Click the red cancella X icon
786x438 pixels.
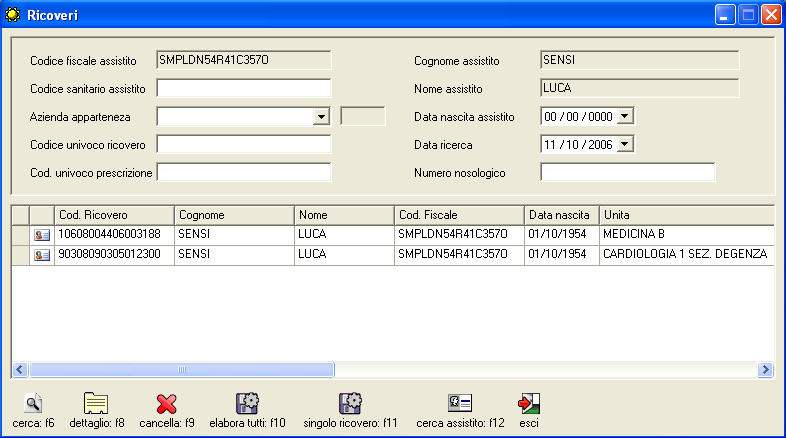(167, 403)
